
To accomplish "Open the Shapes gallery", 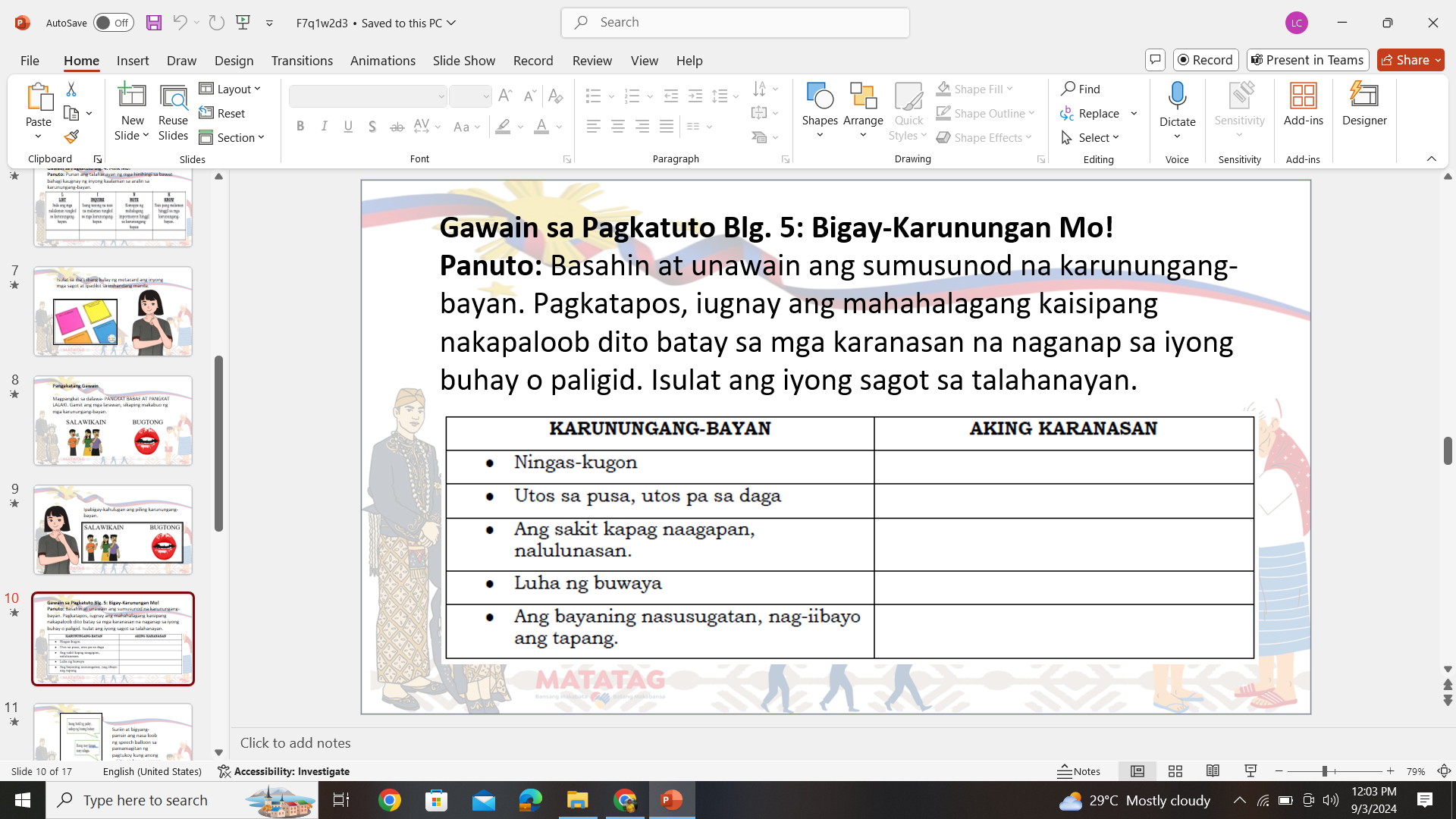I will [820, 111].
